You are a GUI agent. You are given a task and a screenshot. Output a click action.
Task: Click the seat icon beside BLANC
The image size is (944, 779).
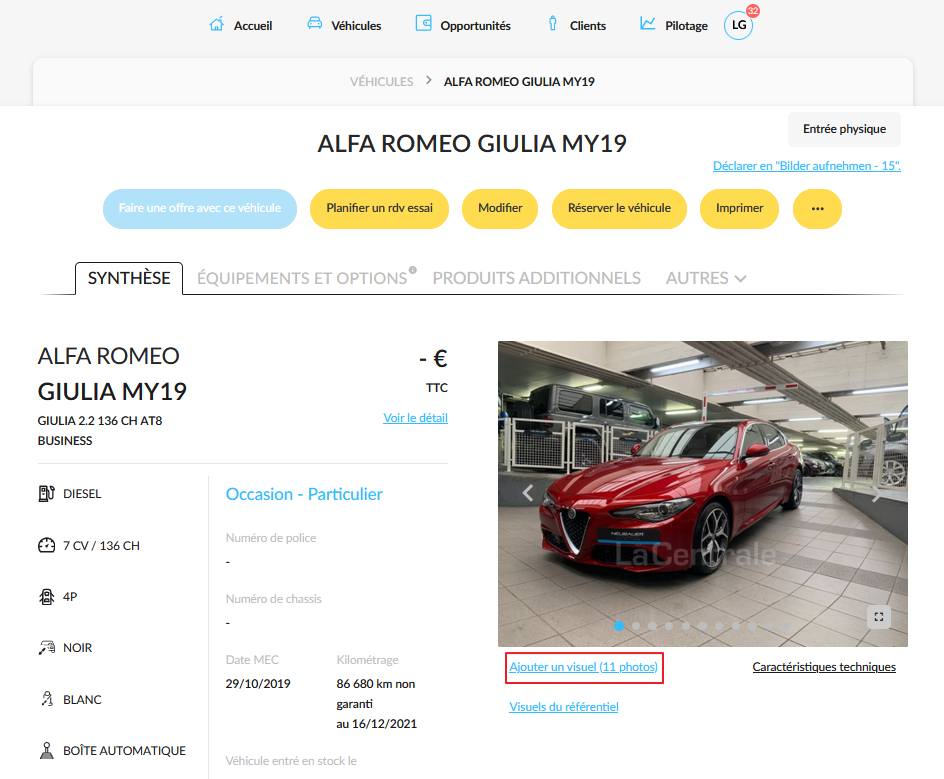click(x=46, y=699)
